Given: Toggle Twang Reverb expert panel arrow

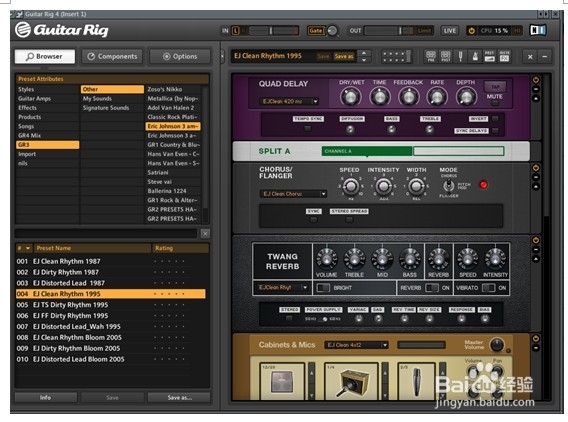Looking at the screenshot, I should point(536,259).
